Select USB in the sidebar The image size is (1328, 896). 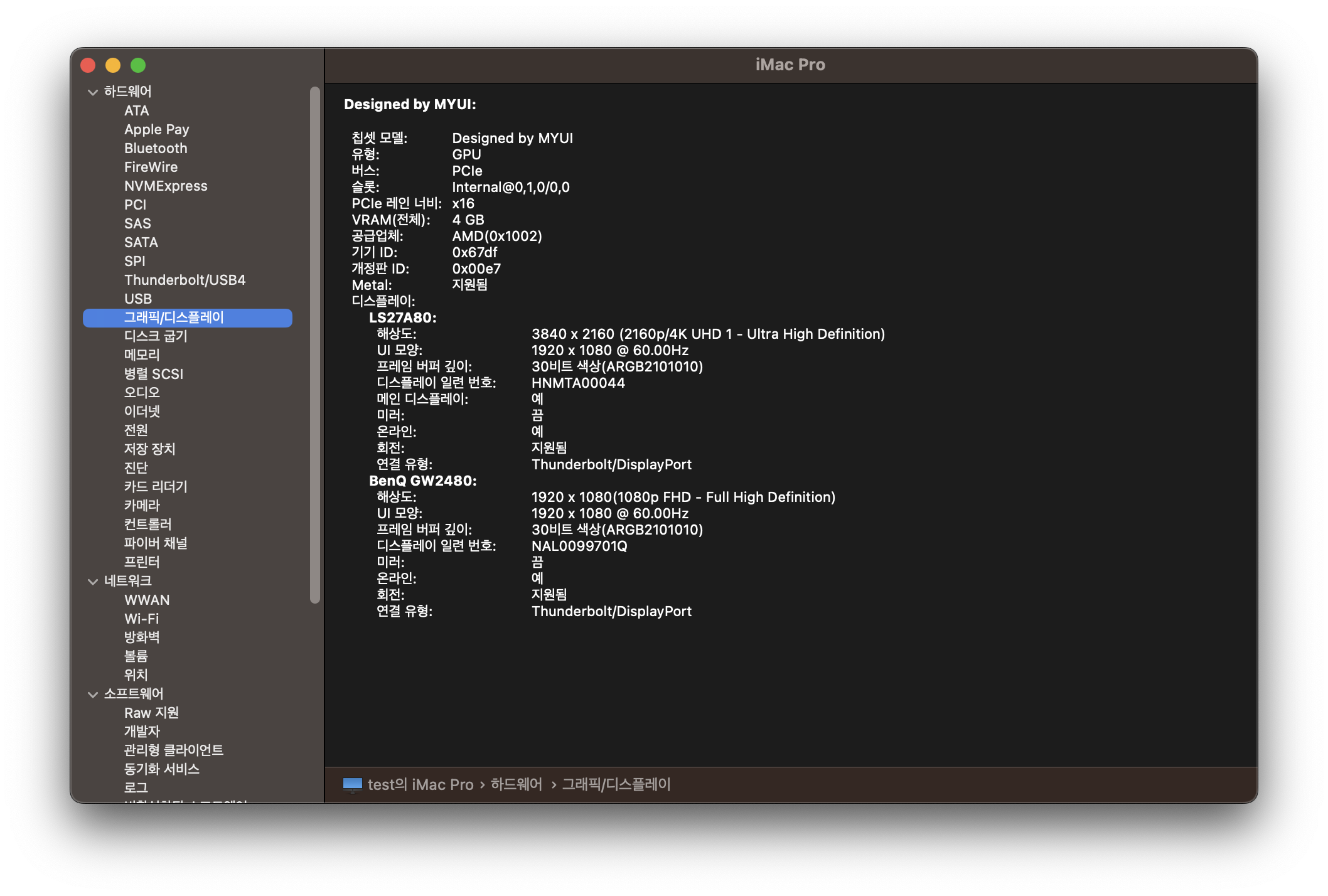click(138, 299)
